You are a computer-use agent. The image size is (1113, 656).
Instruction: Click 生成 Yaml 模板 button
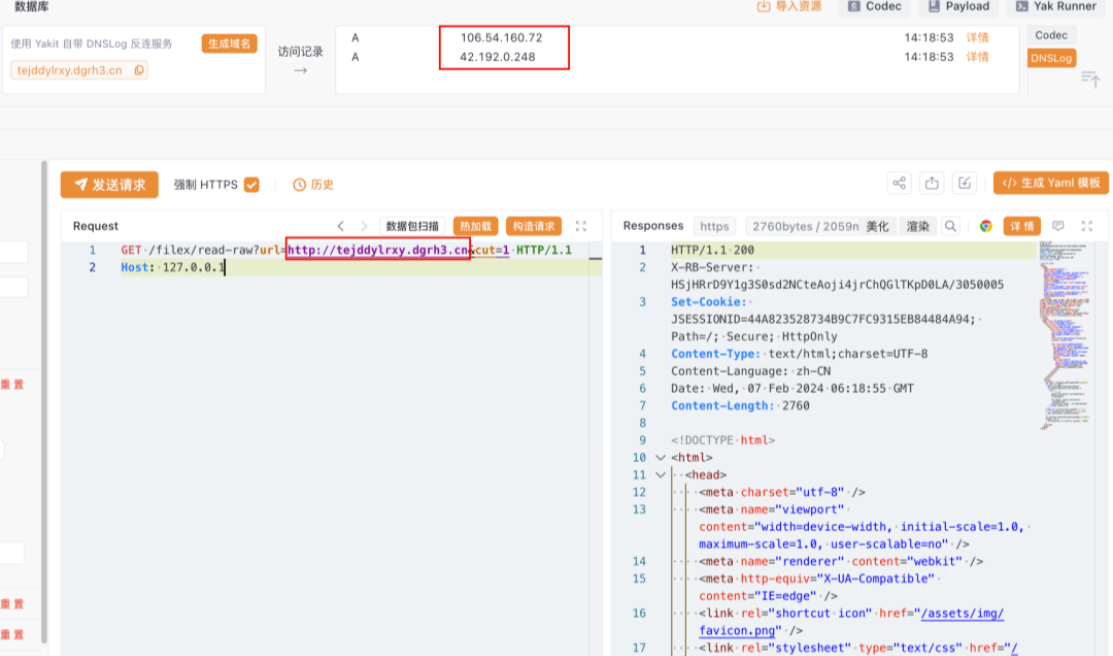pyautogui.click(x=1051, y=183)
